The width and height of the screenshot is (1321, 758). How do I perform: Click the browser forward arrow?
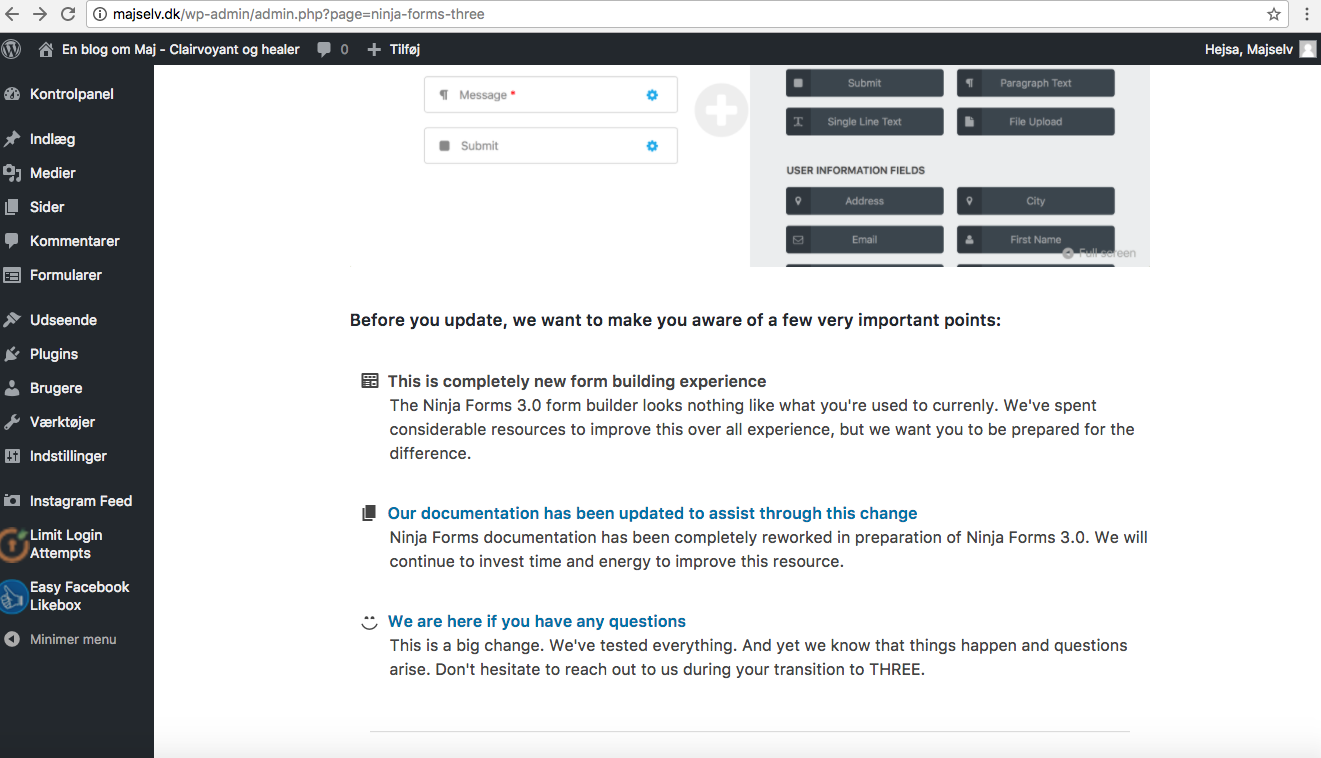pos(40,14)
